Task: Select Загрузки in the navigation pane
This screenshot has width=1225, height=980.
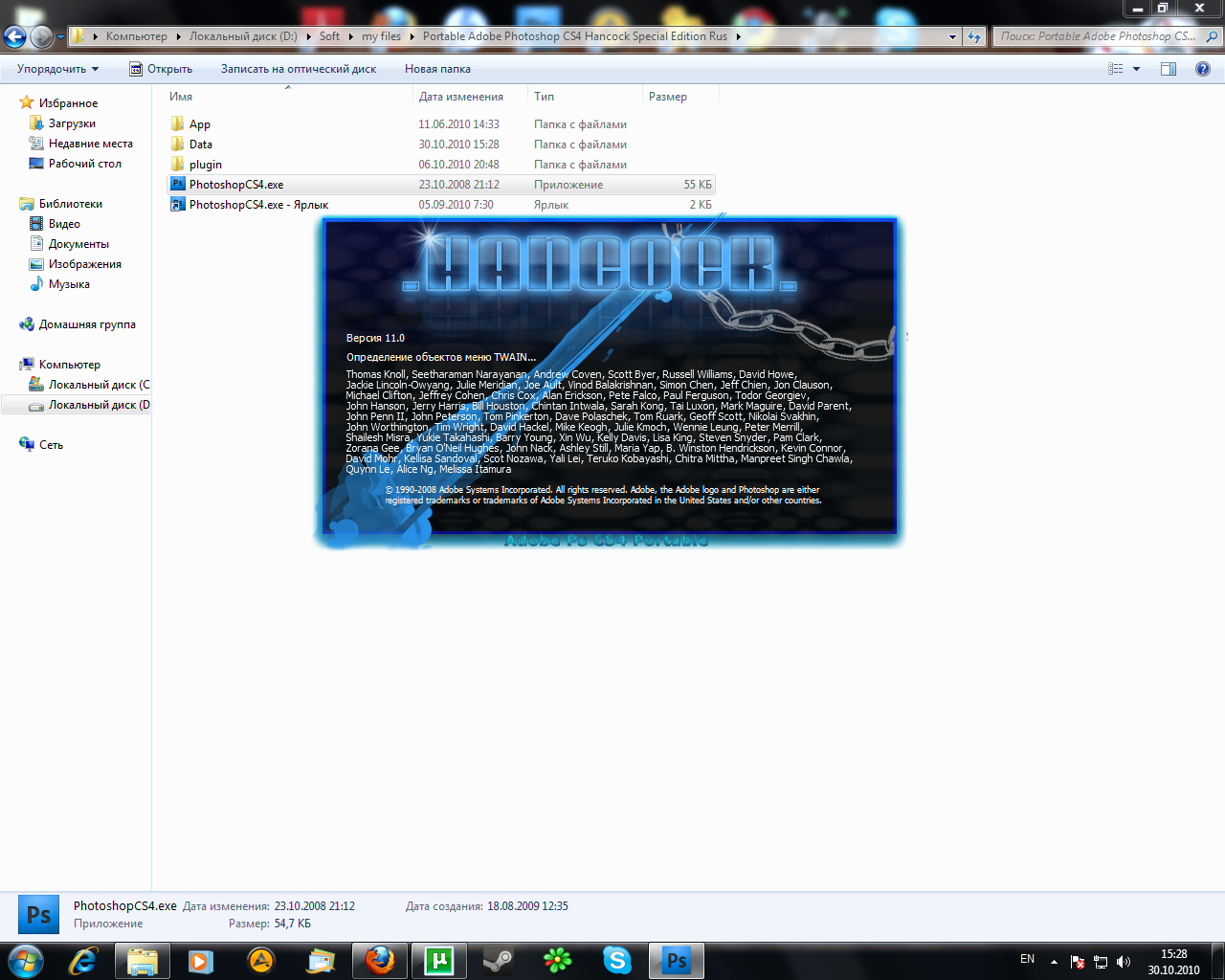Action: [72, 123]
